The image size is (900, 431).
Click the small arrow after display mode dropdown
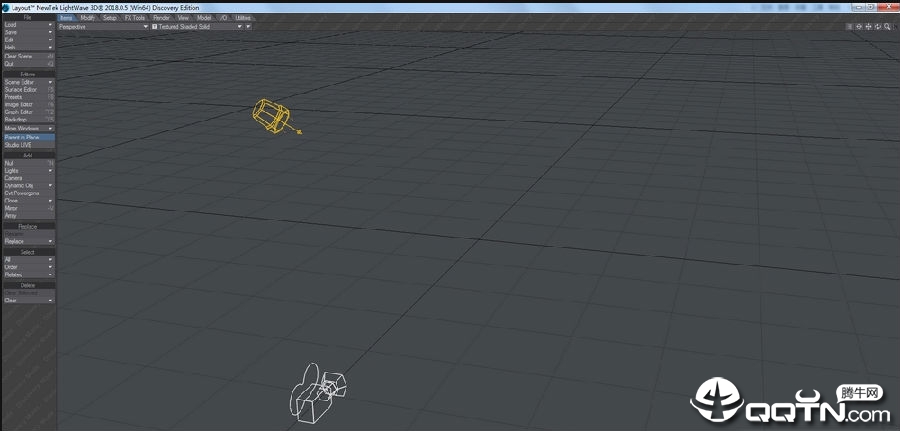tap(249, 26)
